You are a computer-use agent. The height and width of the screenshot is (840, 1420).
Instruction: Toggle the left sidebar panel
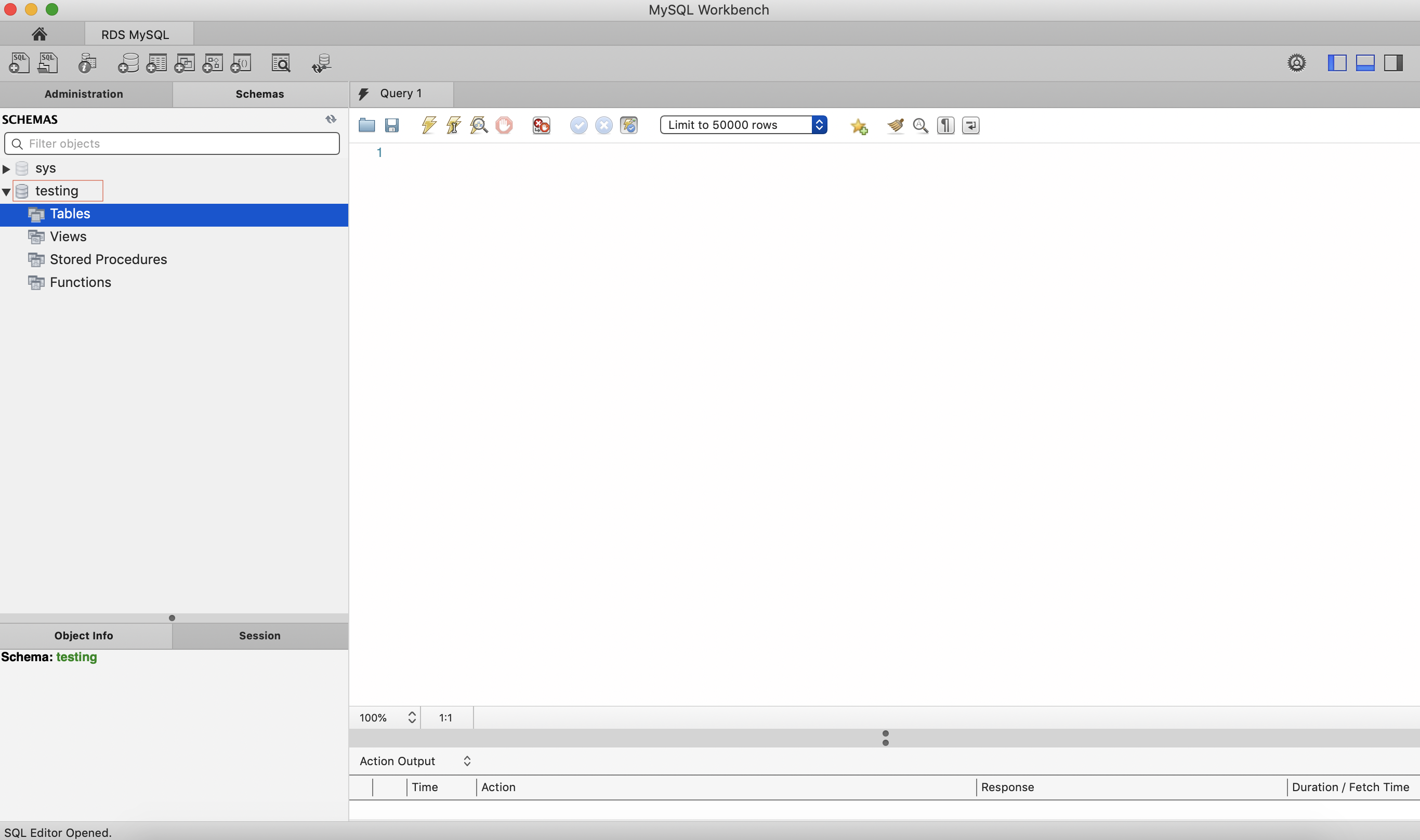(1337, 63)
